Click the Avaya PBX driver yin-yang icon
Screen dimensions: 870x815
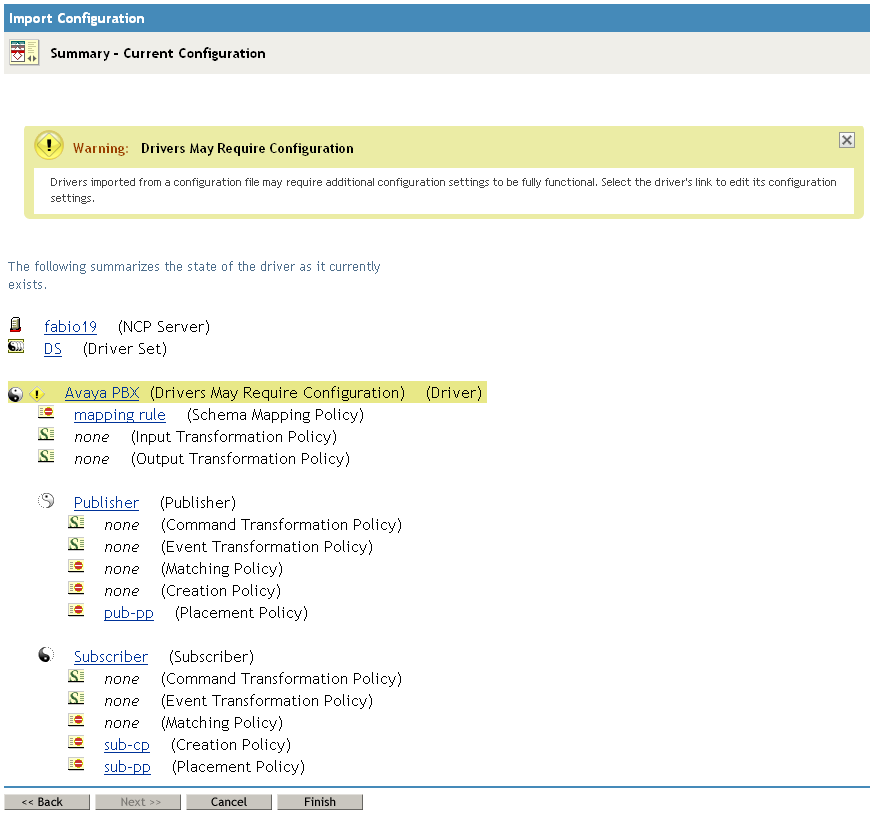click(15, 394)
